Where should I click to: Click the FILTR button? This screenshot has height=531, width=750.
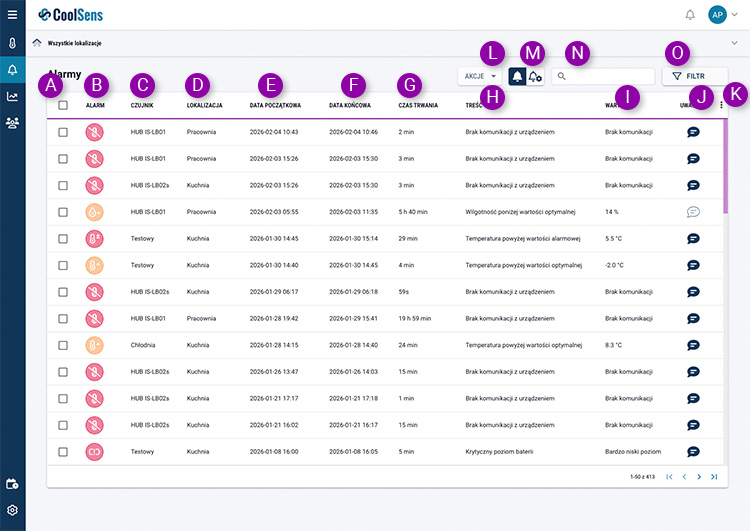click(695, 76)
